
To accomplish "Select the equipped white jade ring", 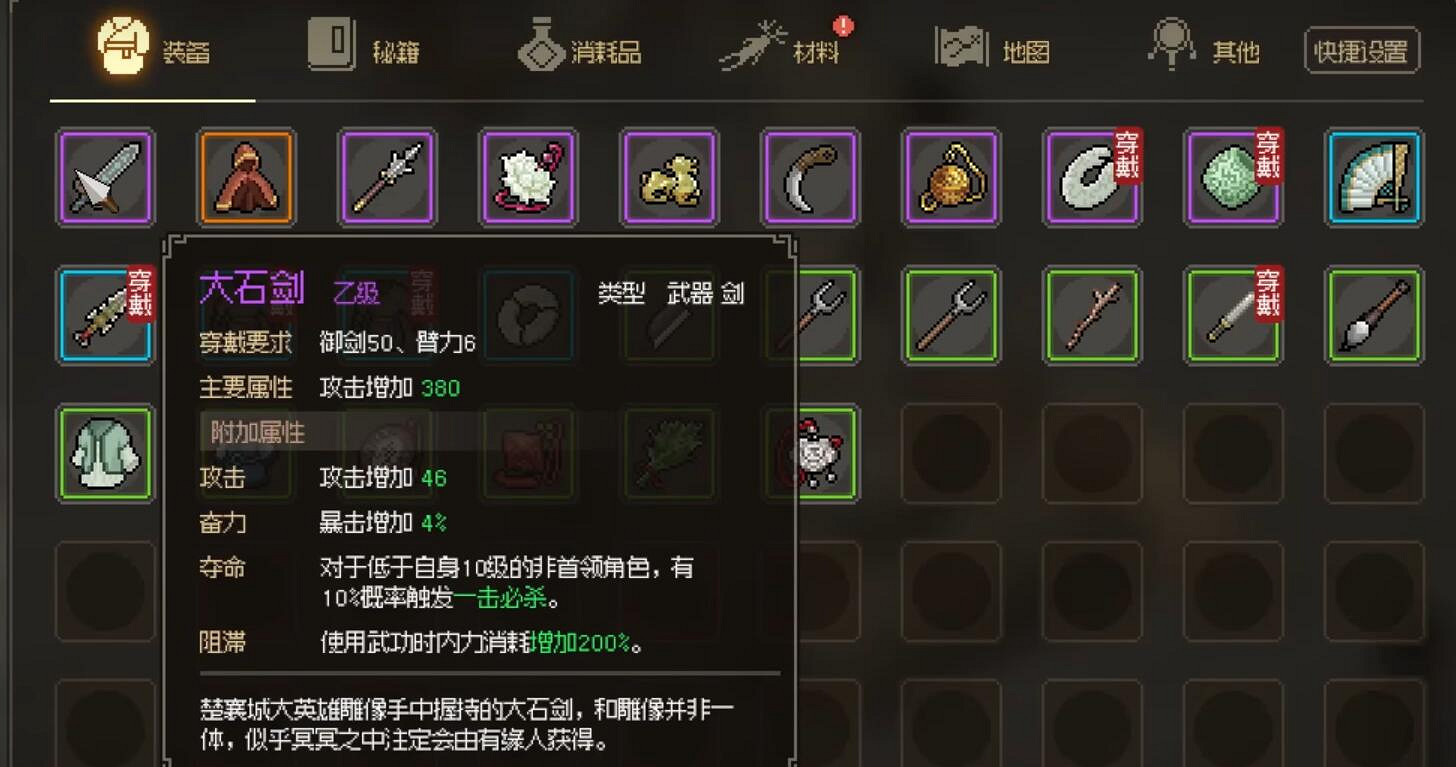I will click(1093, 177).
